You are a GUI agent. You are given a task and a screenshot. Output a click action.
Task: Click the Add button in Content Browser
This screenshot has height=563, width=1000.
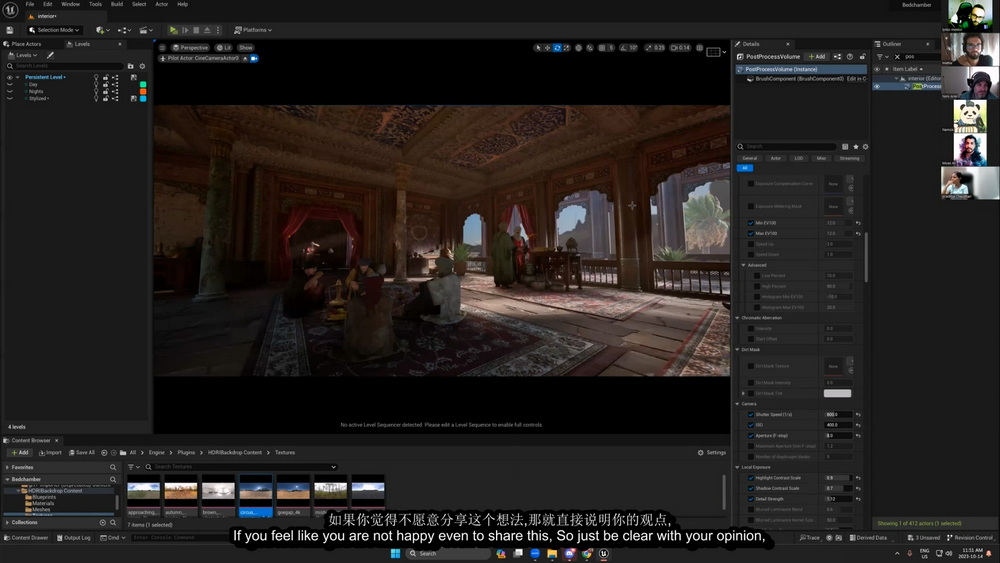(20, 453)
